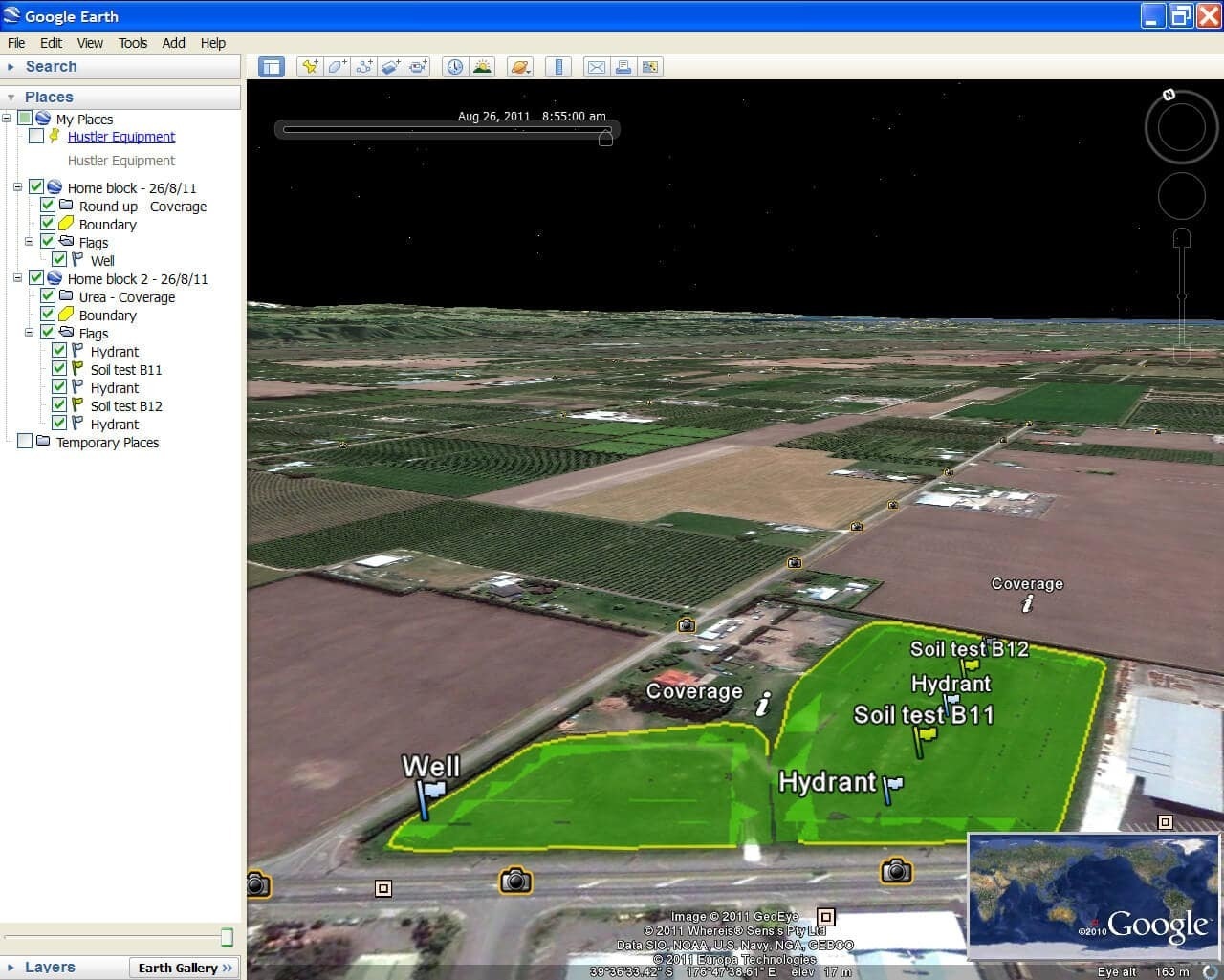Open the File menu

pos(16,43)
